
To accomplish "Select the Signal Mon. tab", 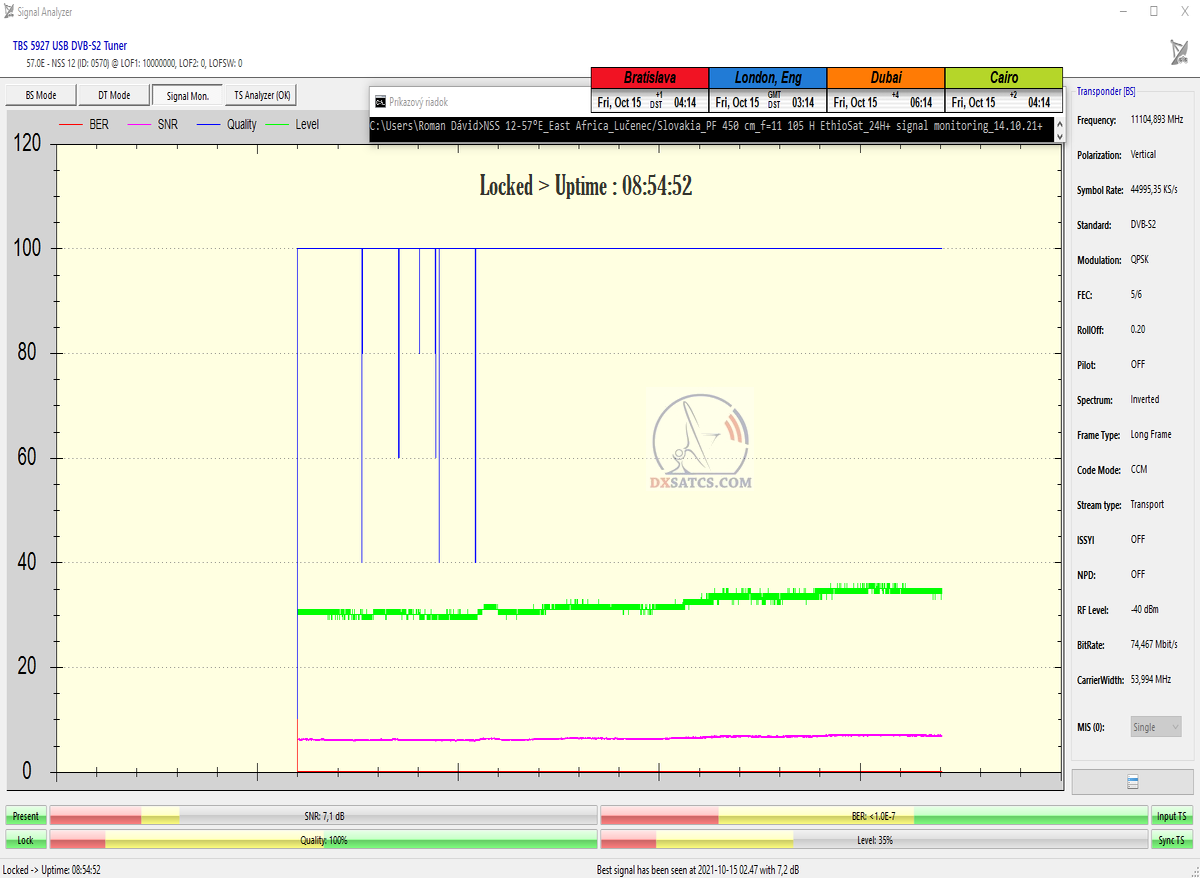I will pos(187,95).
